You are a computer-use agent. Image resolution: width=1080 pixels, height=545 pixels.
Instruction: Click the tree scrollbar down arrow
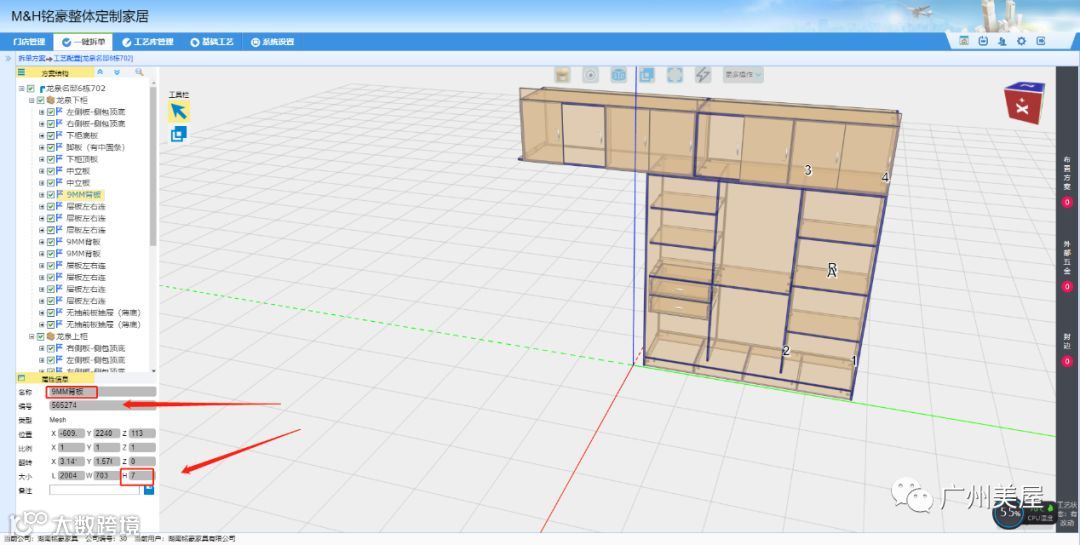[x=154, y=370]
